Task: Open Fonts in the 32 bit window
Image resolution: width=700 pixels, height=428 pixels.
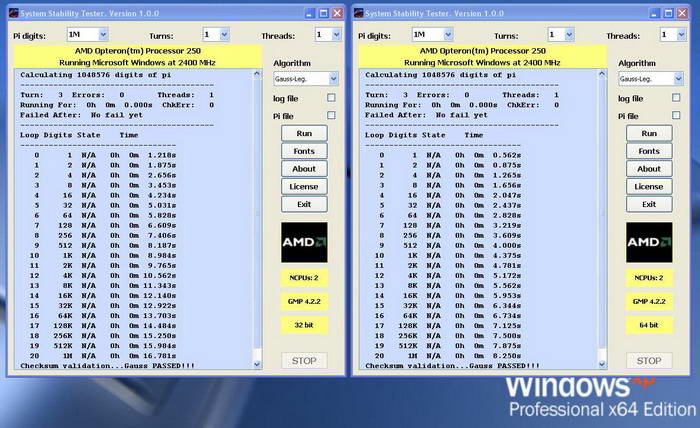Action: click(304, 151)
